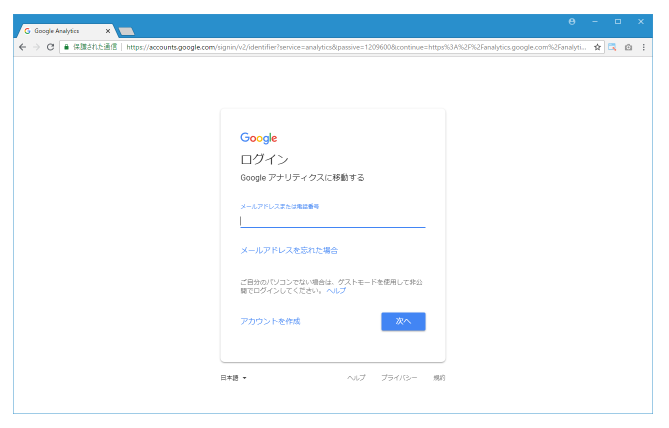Click the forward navigation arrow

37,47
